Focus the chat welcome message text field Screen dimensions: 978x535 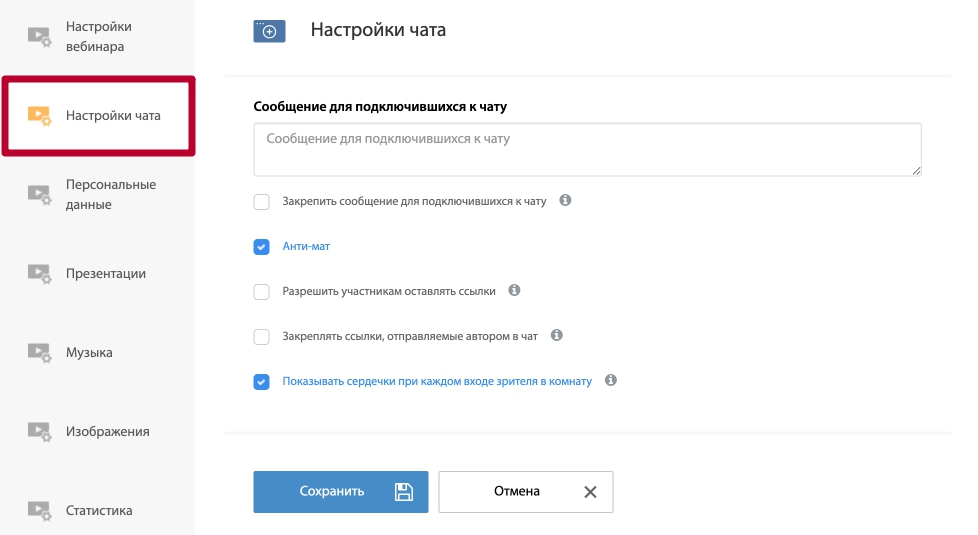pos(588,150)
